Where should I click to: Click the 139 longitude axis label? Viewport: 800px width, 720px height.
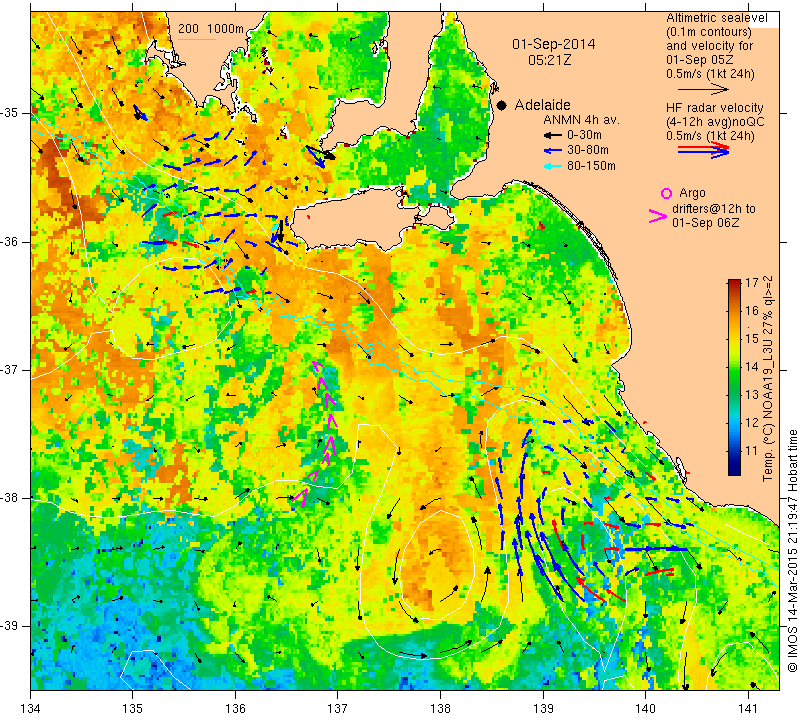[543, 709]
